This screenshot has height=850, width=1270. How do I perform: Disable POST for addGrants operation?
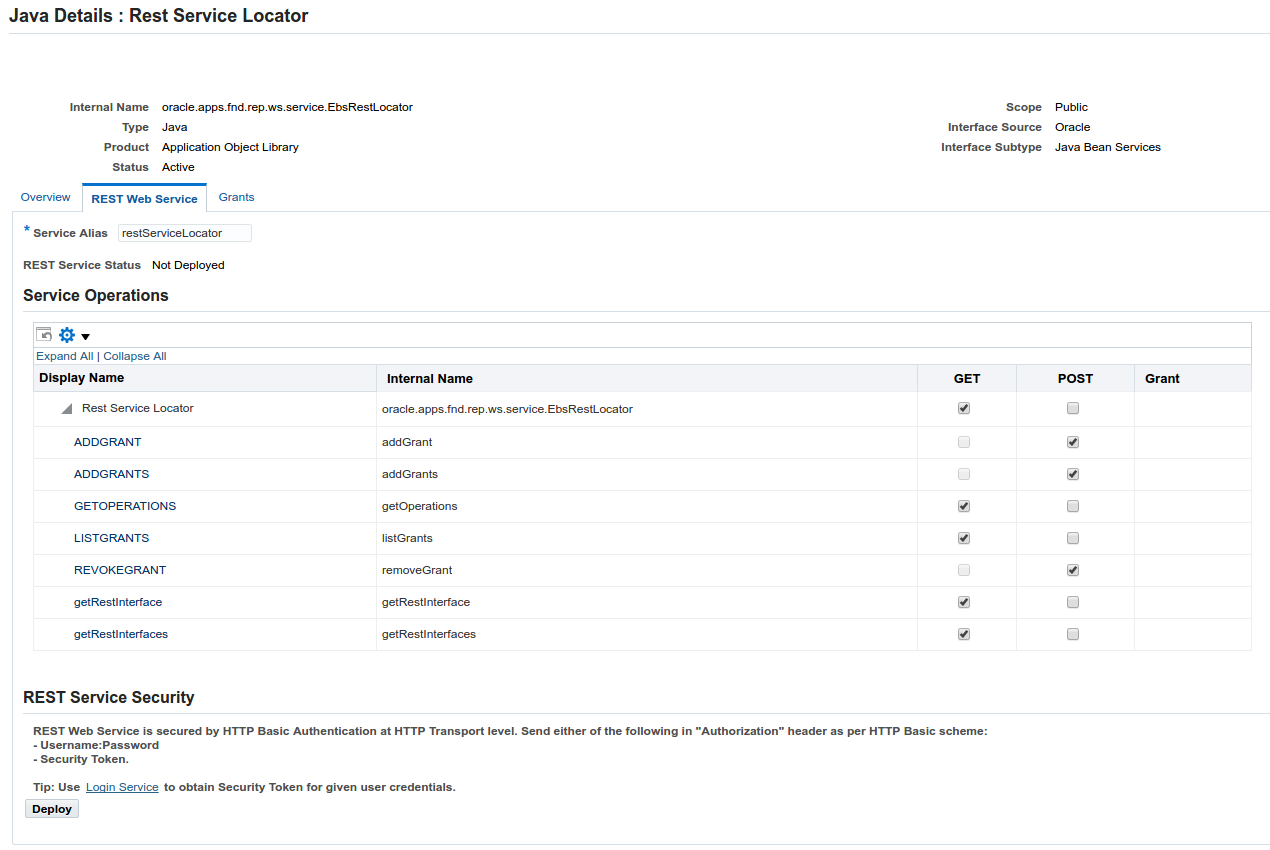click(1072, 473)
